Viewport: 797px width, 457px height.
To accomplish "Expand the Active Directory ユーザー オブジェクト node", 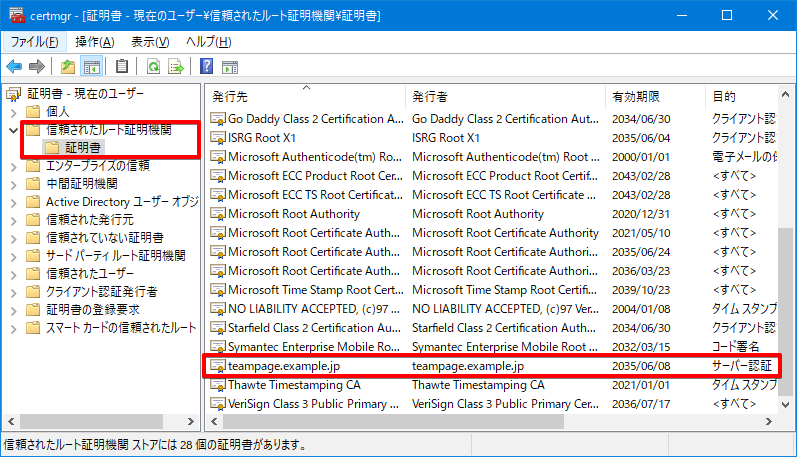I will (x=14, y=203).
